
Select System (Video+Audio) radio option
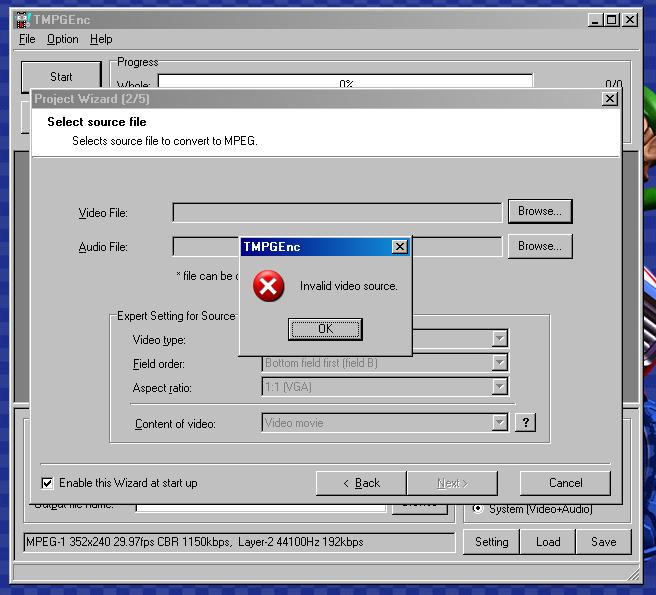[x=477, y=509]
